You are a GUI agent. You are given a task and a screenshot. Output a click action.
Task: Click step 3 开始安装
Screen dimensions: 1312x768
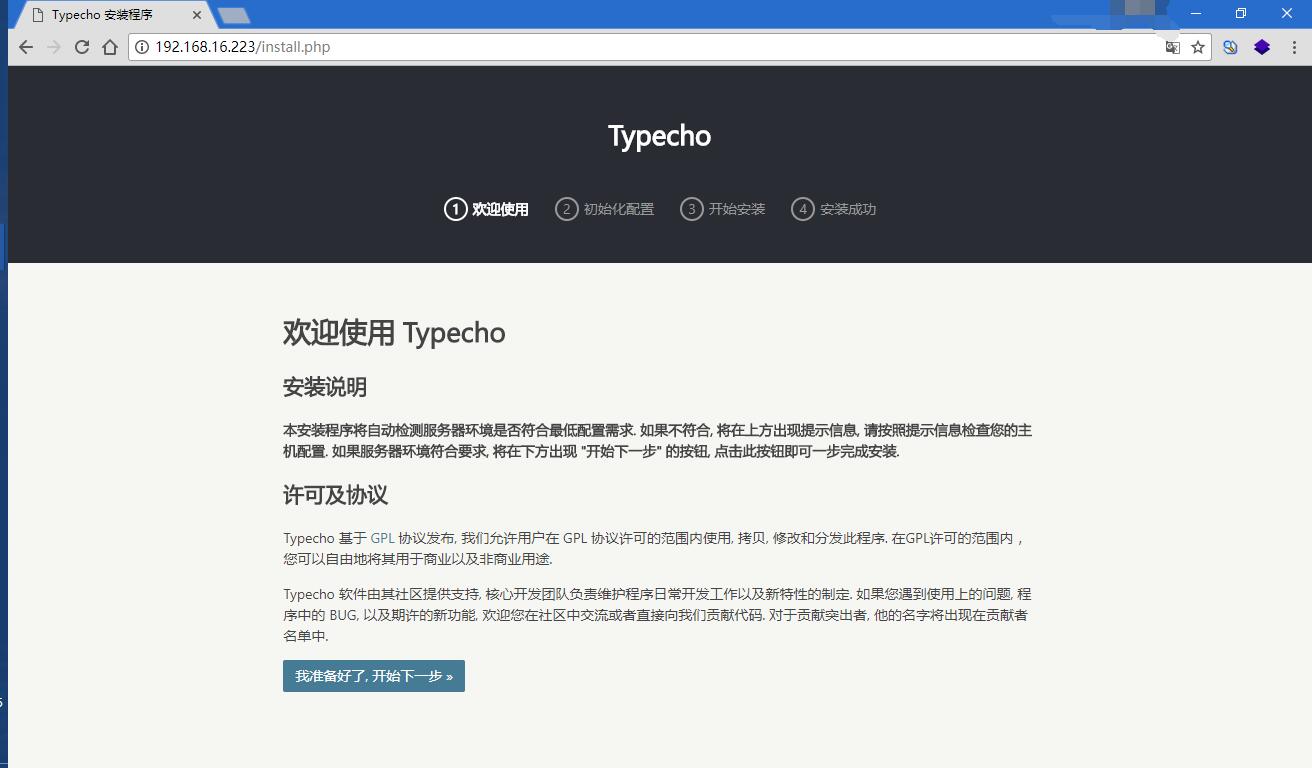pyautogui.click(x=723, y=209)
